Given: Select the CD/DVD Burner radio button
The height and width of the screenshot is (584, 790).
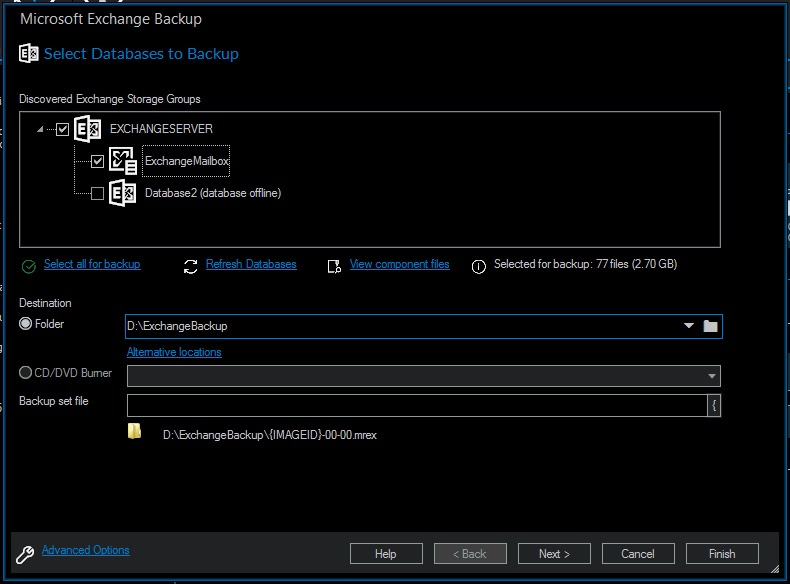Looking at the screenshot, I should pos(26,373).
